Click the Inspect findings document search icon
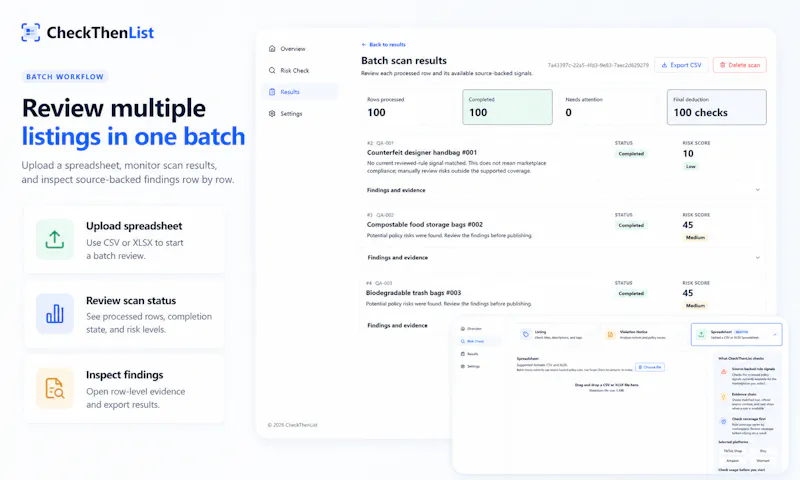The width and height of the screenshot is (800, 480). tap(55, 388)
